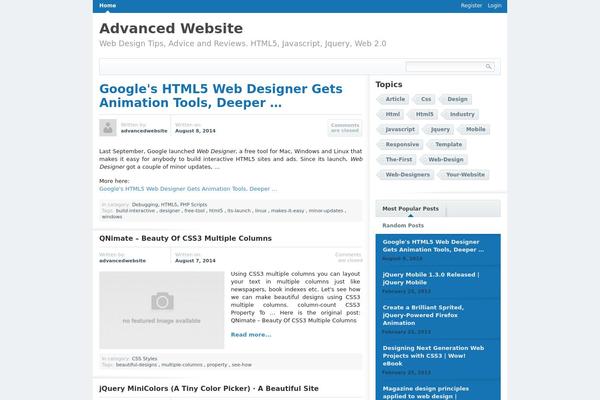Open the Home menu item

(108, 5)
